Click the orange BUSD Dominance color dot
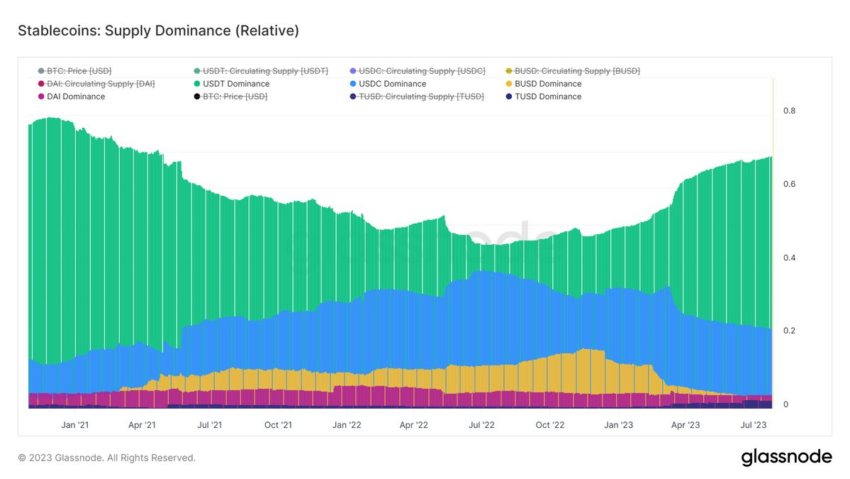This screenshot has width=850, height=479. [x=508, y=84]
